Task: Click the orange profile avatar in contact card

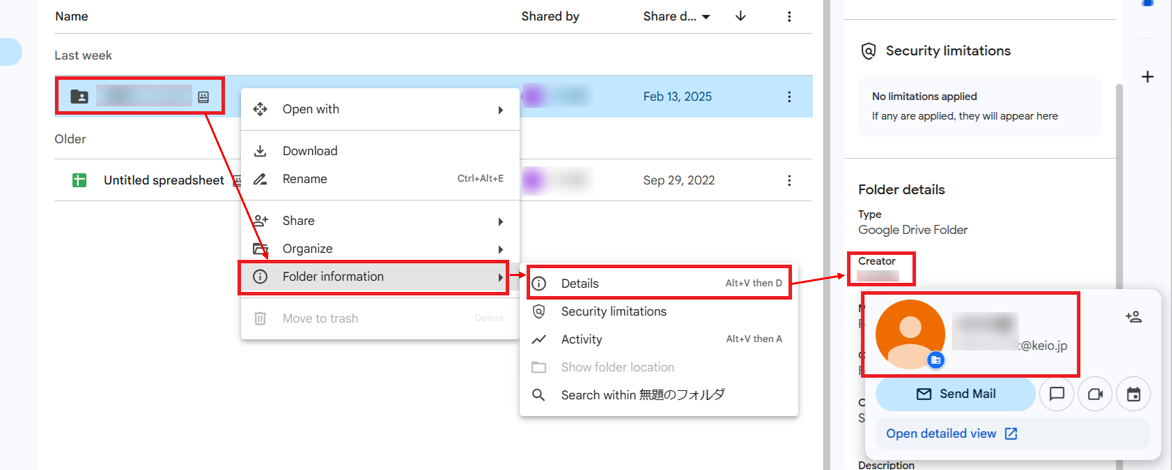Action: 910,334
